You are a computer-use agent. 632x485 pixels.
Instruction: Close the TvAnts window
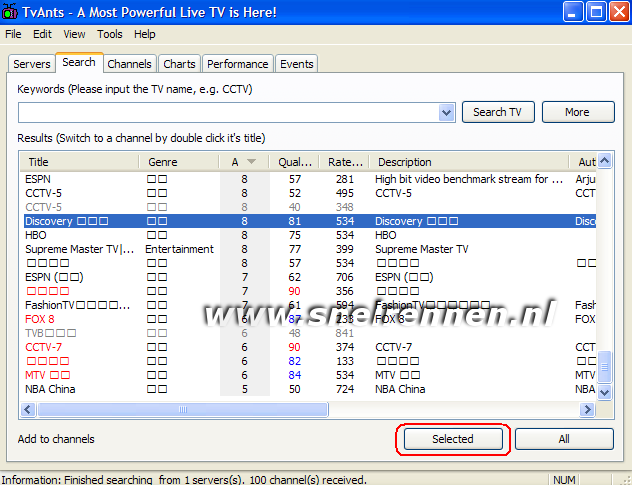click(x=620, y=12)
